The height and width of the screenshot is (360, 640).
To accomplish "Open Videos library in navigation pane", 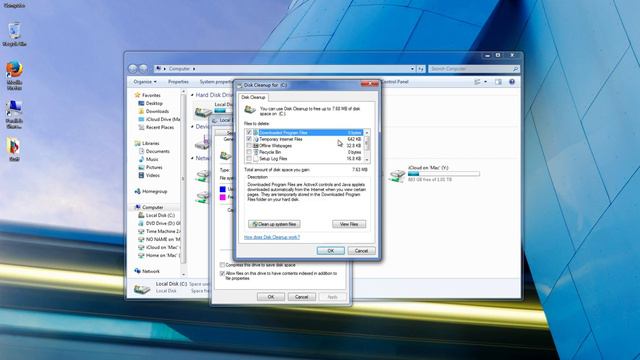I will 152,175.
